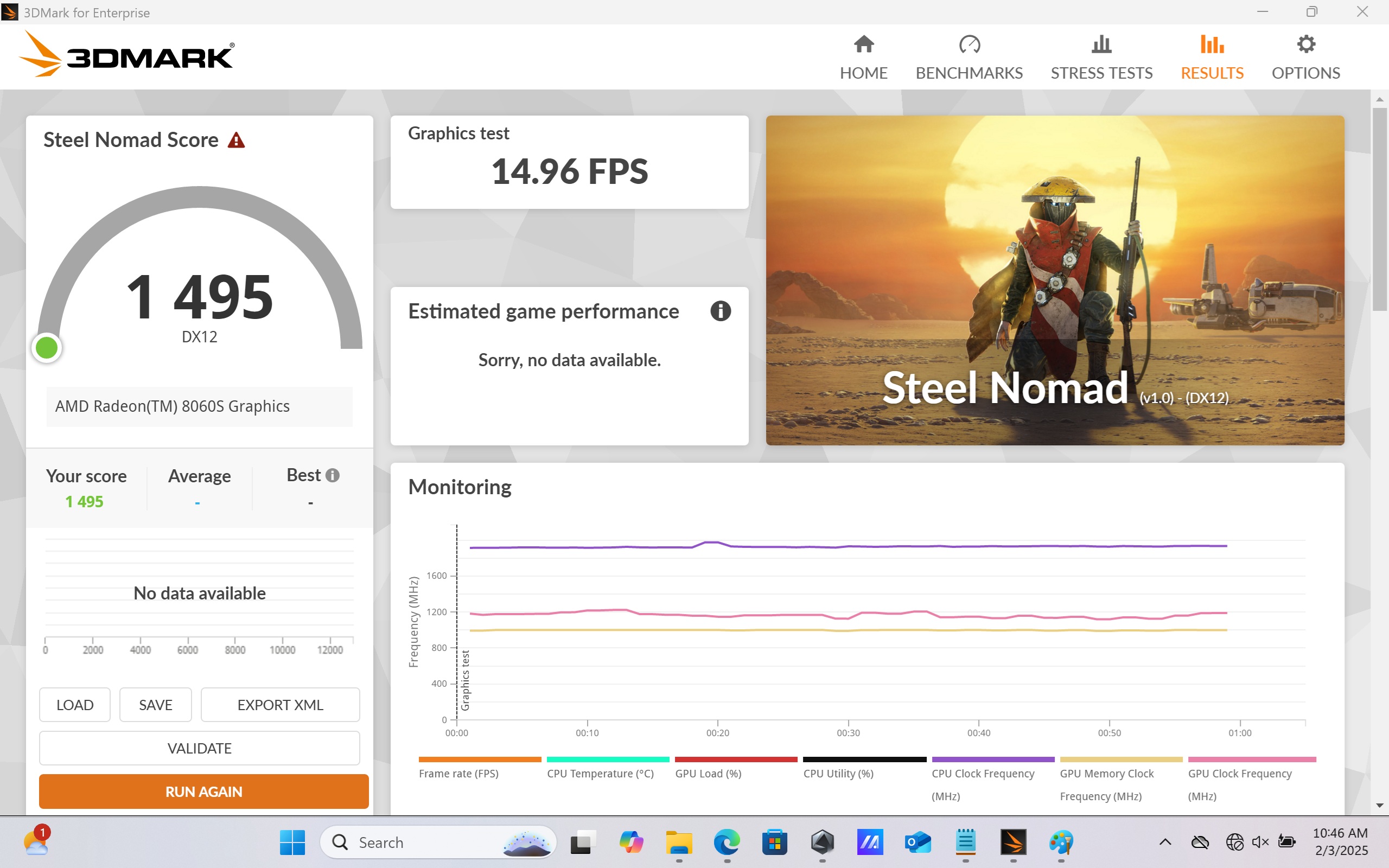Click the CPU Clock Frequency purple legend swatch
The image size is (1389, 868).
993,759
